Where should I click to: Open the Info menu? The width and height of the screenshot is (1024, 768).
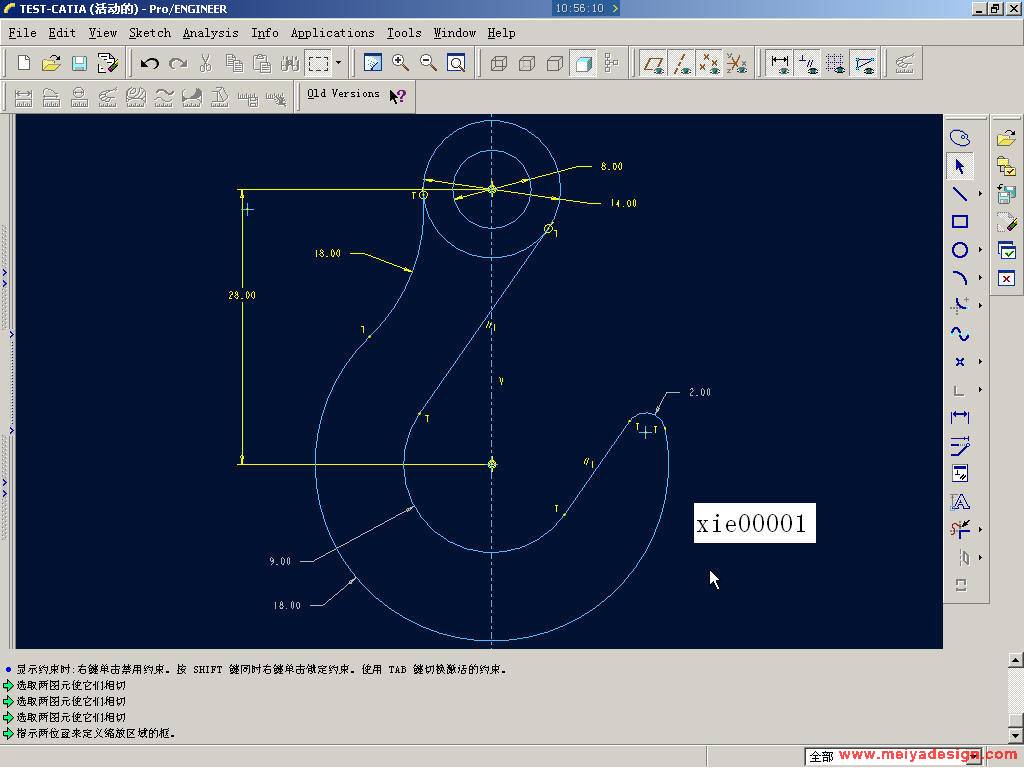[x=264, y=33]
